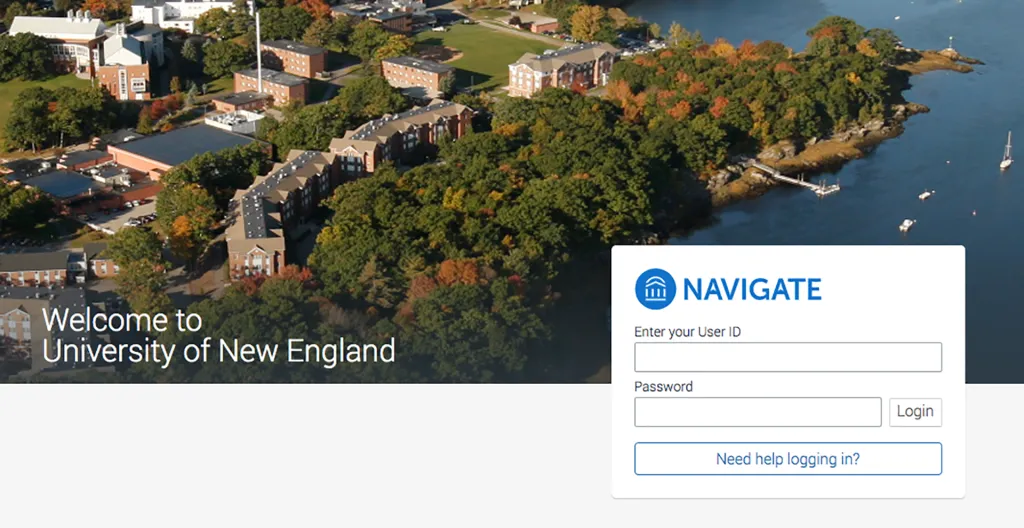Click the small white motorboat near the dock
1024x528 pixels.
click(x=907, y=225)
